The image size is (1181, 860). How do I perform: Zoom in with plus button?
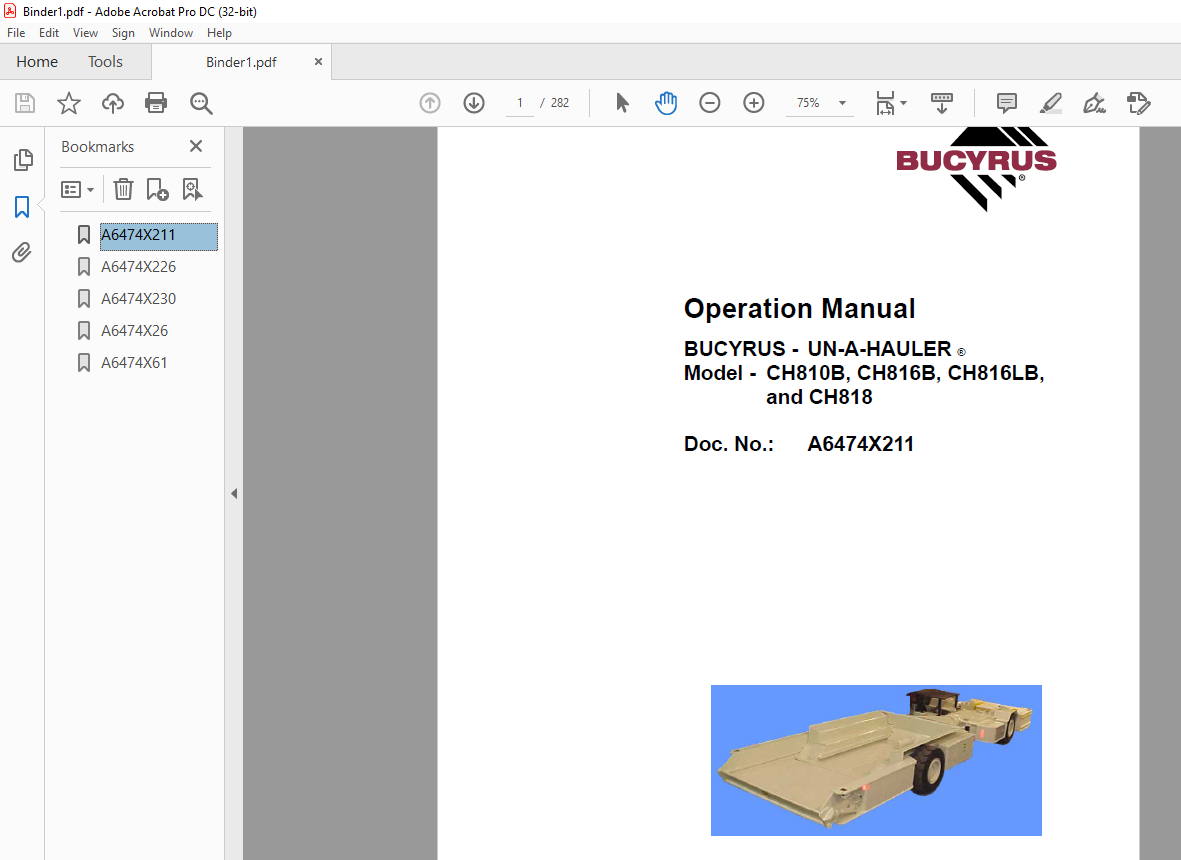(x=754, y=103)
